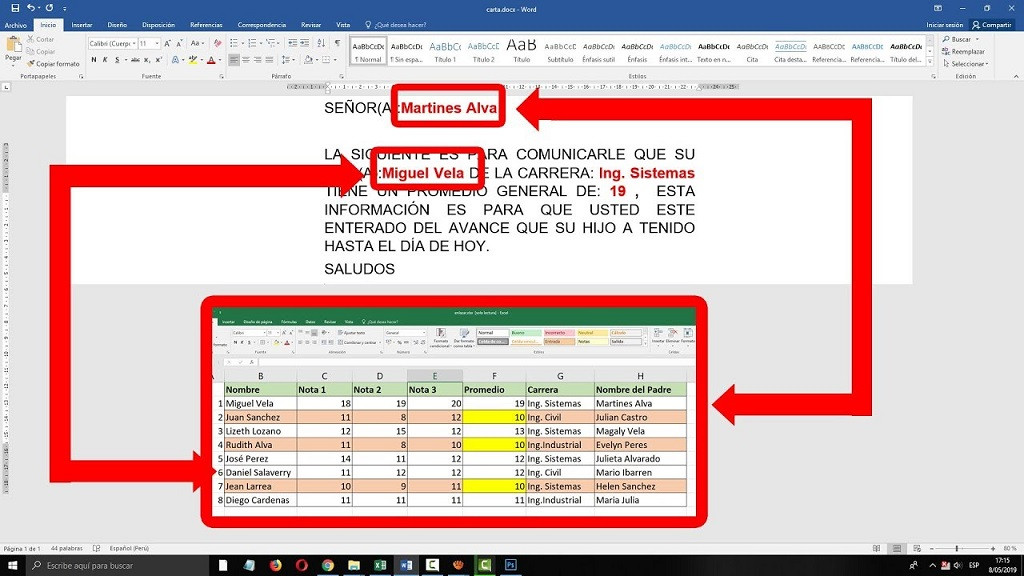Click Iniciar sesión in the title bar
1024x576 pixels.
(x=944, y=25)
